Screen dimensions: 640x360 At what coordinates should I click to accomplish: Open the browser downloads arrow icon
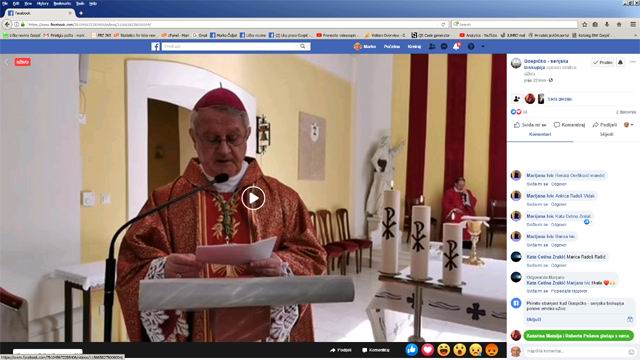click(x=607, y=24)
